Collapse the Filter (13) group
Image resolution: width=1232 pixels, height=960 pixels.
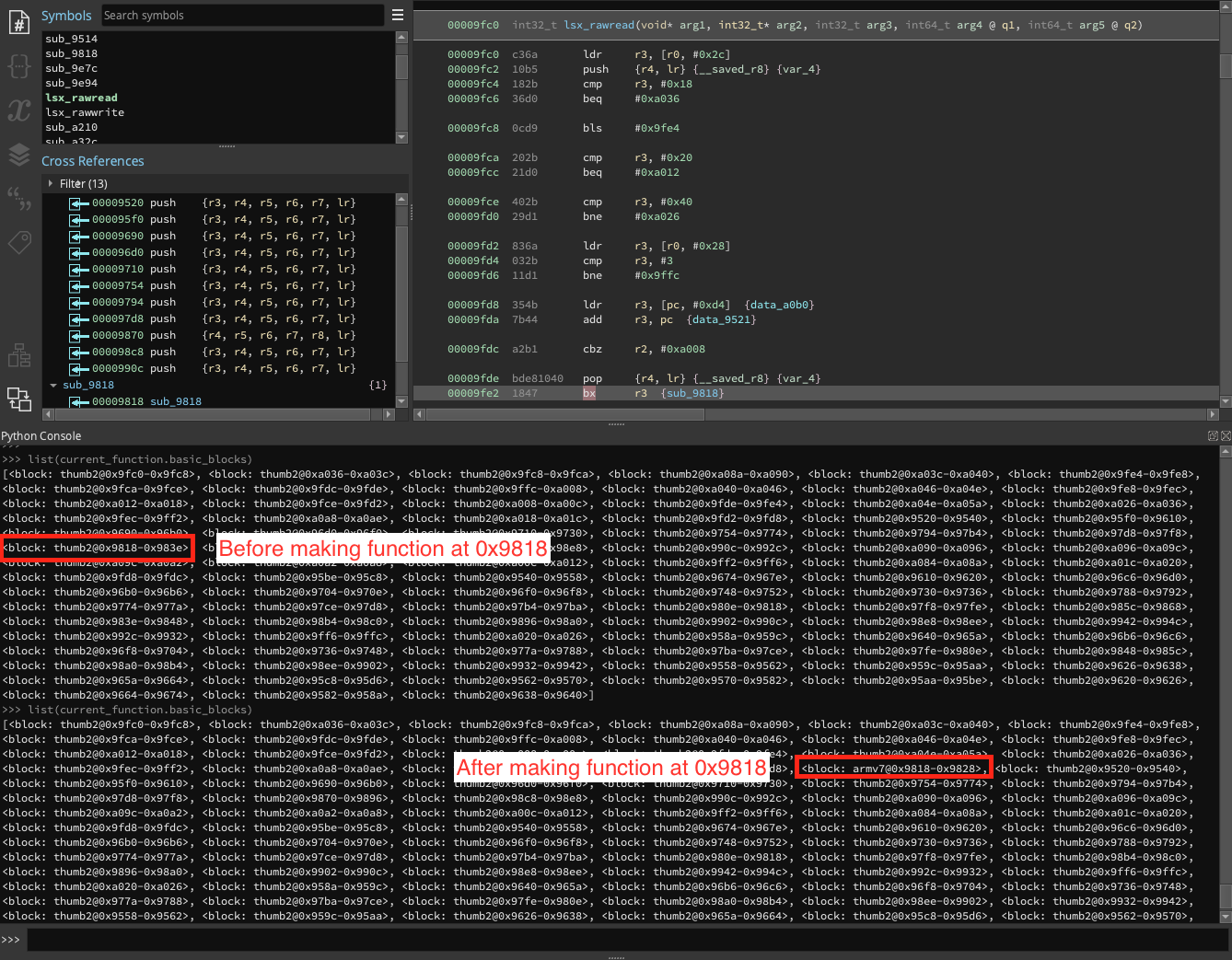point(51,183)
